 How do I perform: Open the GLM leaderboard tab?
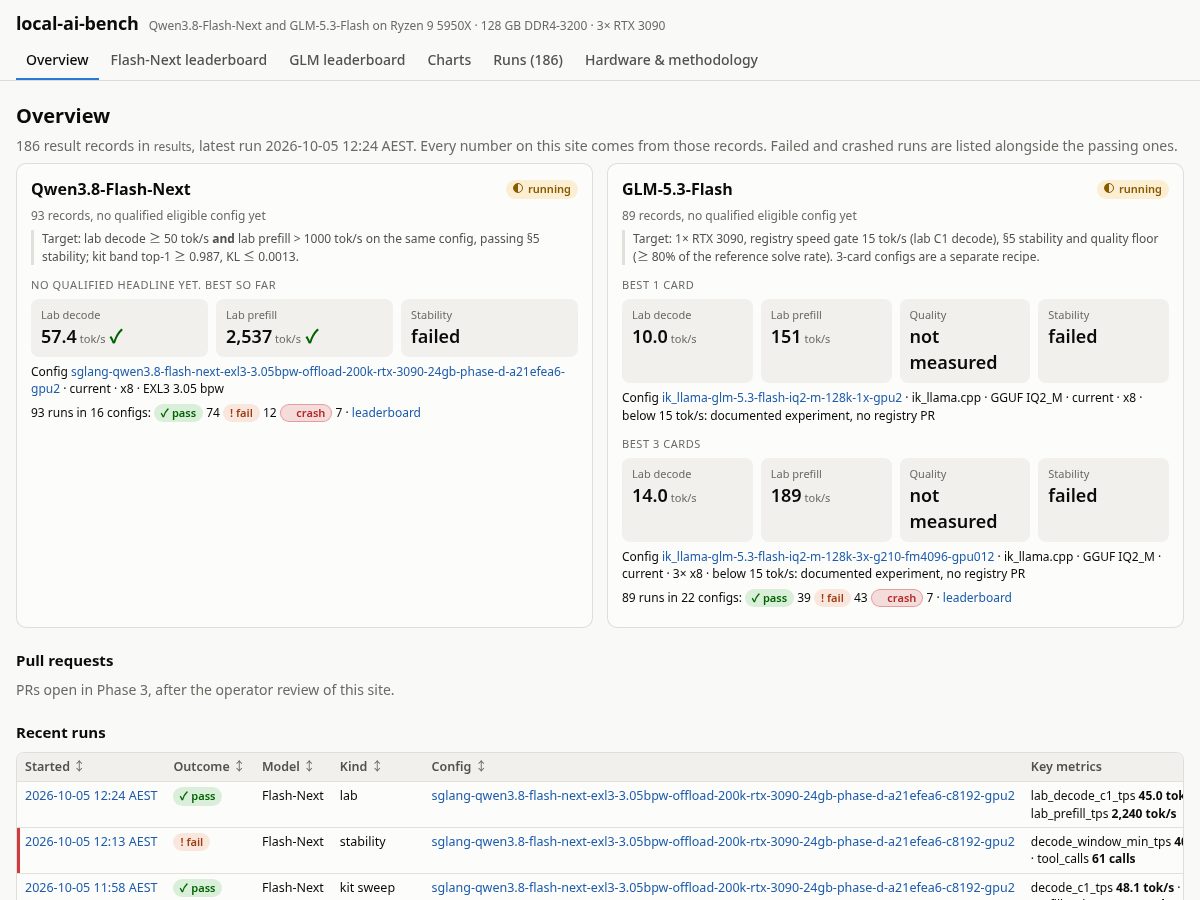[x=347, y=60]
